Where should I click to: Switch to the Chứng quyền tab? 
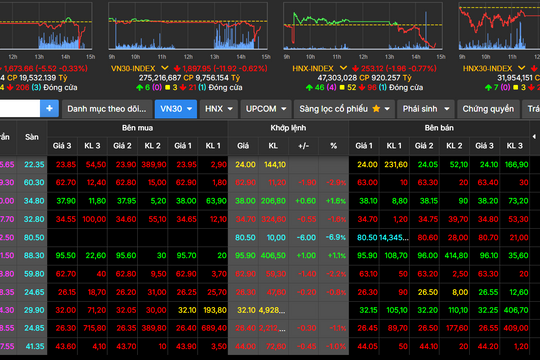[488, 109]
